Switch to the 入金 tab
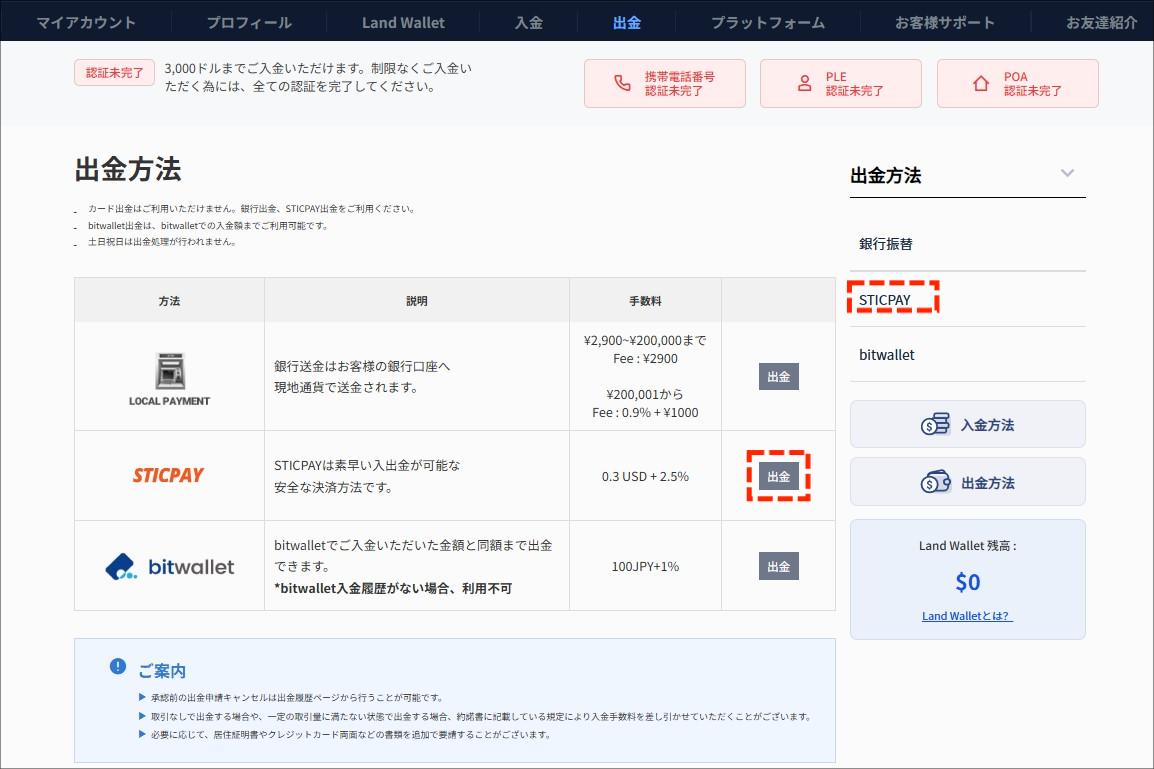This screenshot has height=769, width=1154. tap(528, 20)
